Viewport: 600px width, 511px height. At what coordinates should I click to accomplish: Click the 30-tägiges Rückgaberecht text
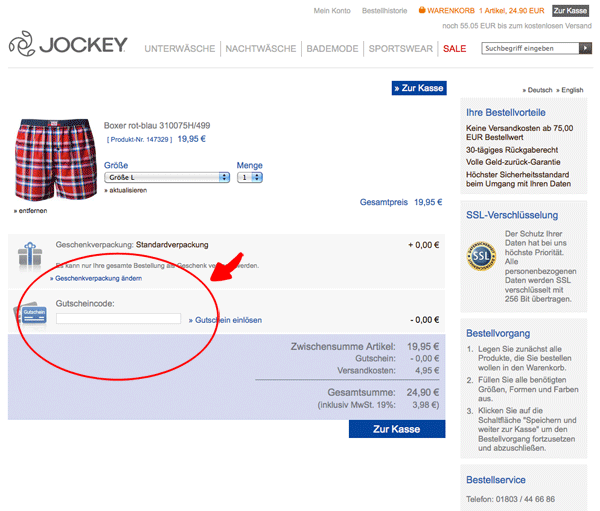pos(512,150)
